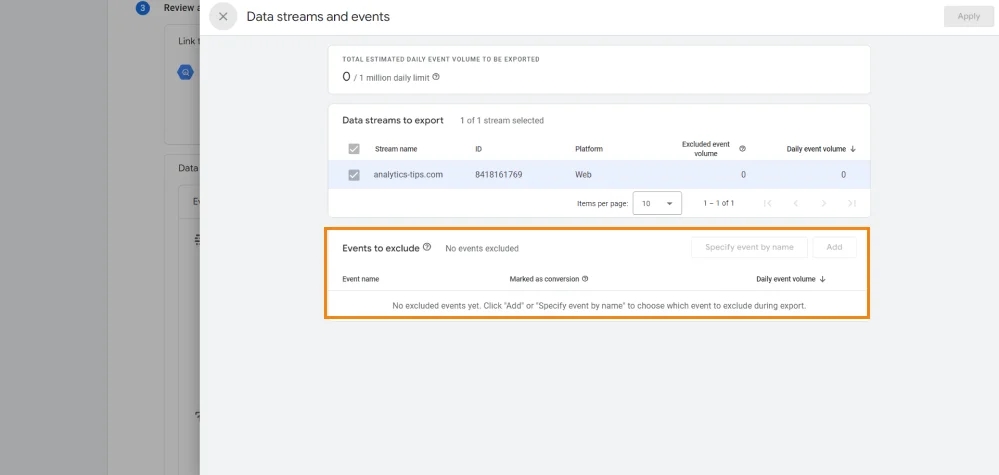Click the Platform column header

pyautogui.click(x=589, y=149)
